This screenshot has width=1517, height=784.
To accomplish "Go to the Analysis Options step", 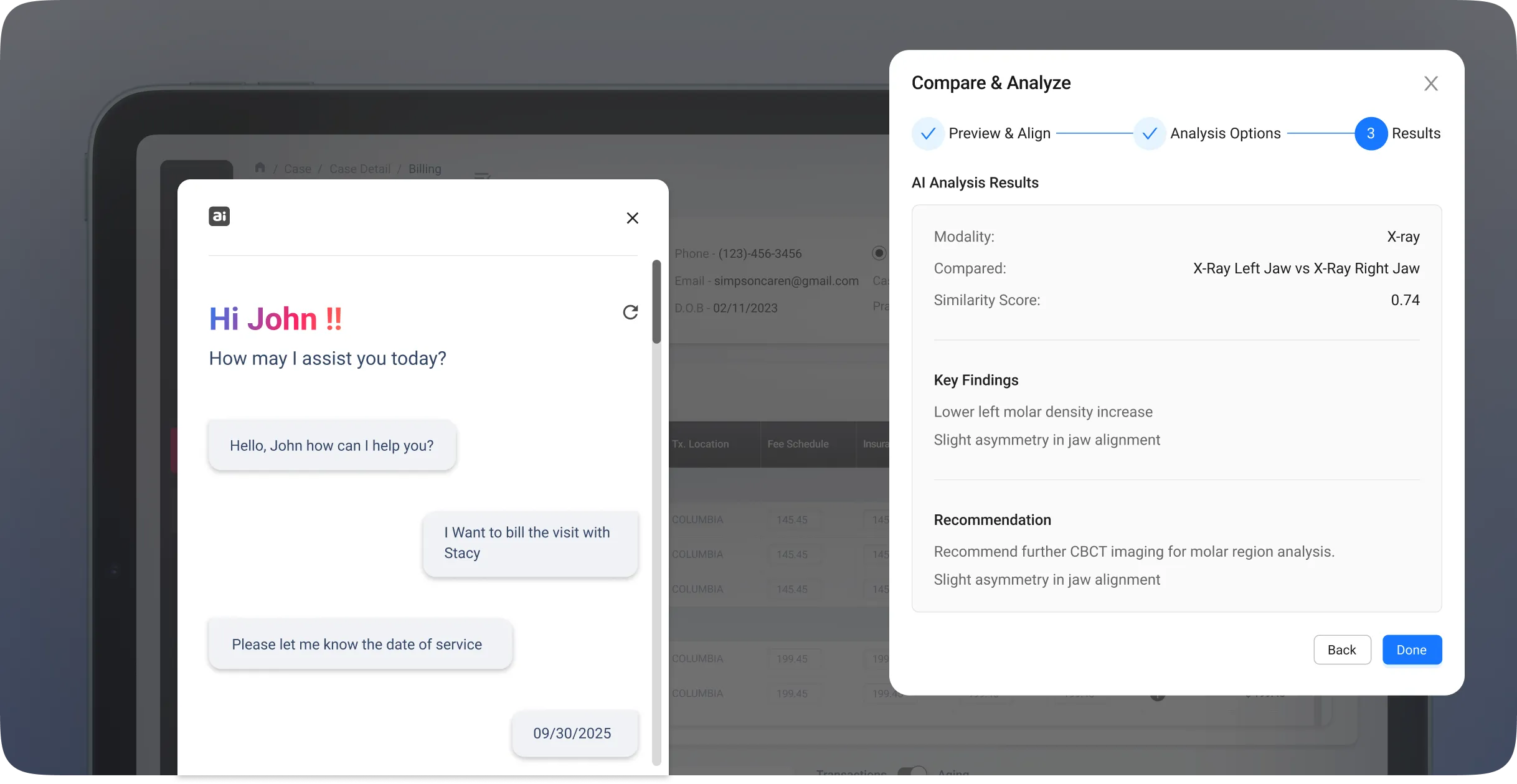I will pyautogui.click(x=1226, y=133).
